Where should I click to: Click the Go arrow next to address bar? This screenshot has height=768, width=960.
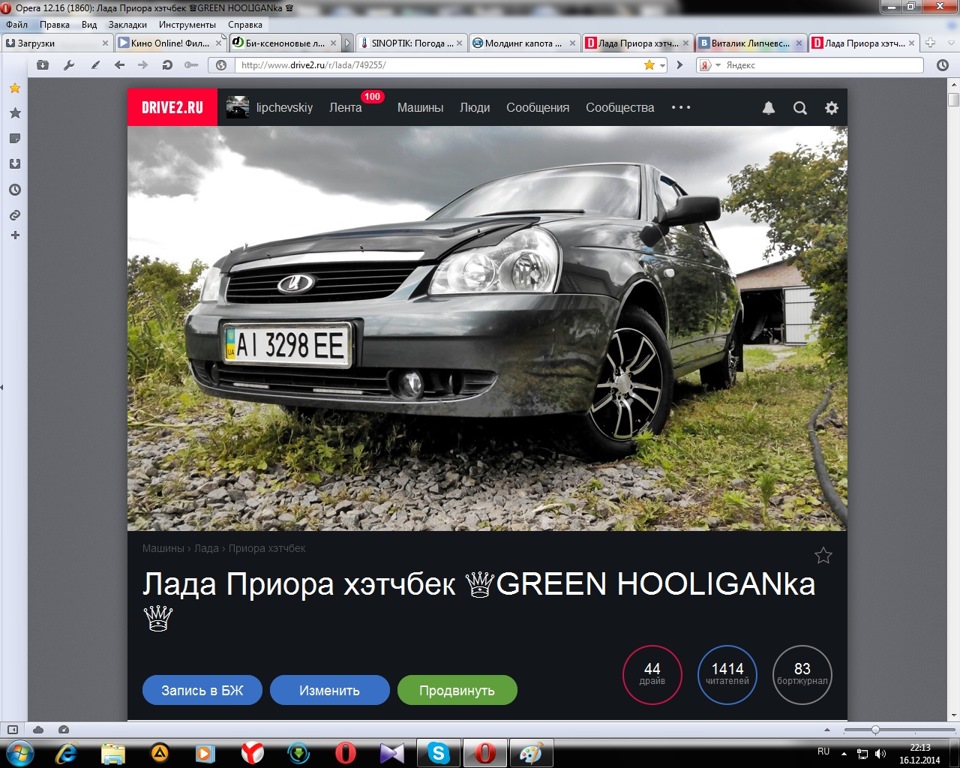coord(680,65)
